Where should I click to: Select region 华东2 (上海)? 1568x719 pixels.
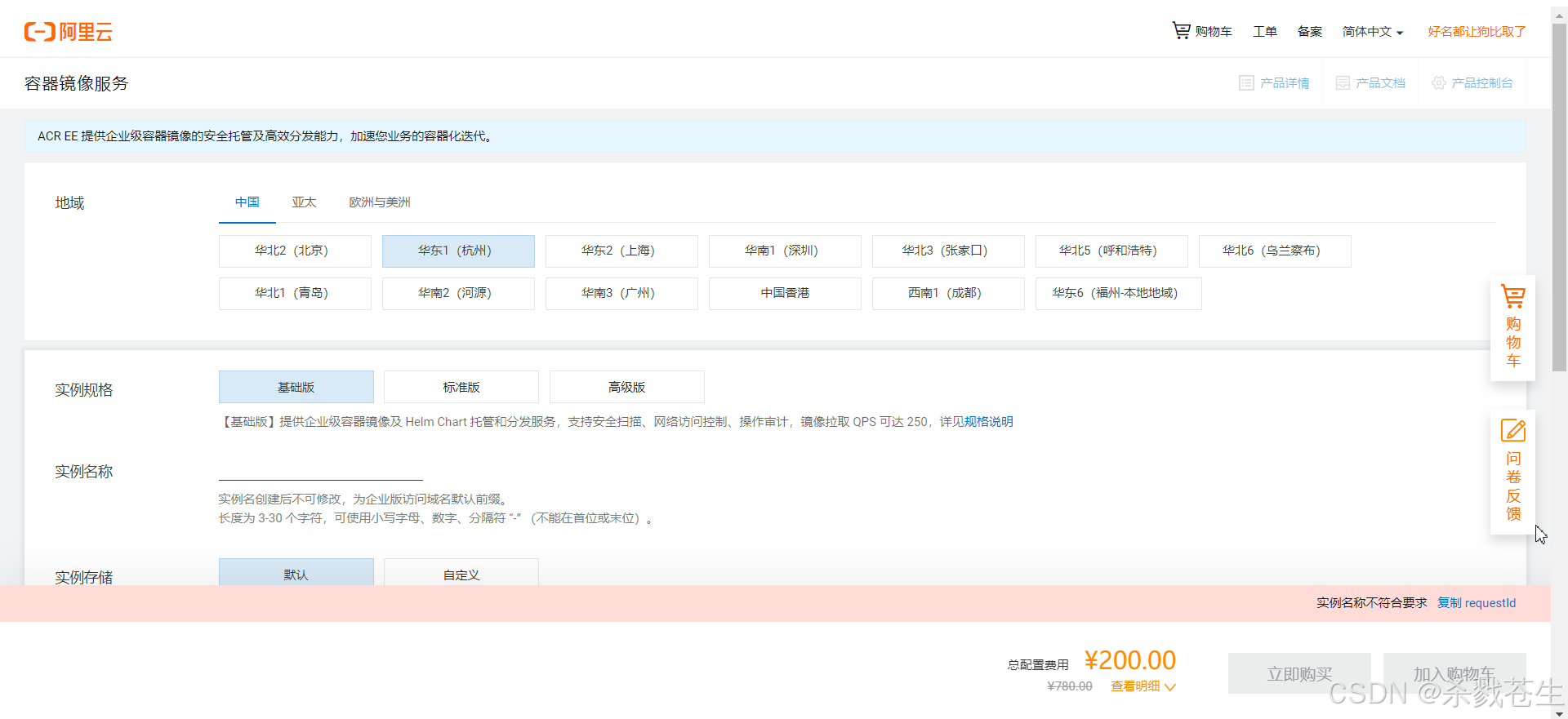pyautogui.click(x=621, y=251)
